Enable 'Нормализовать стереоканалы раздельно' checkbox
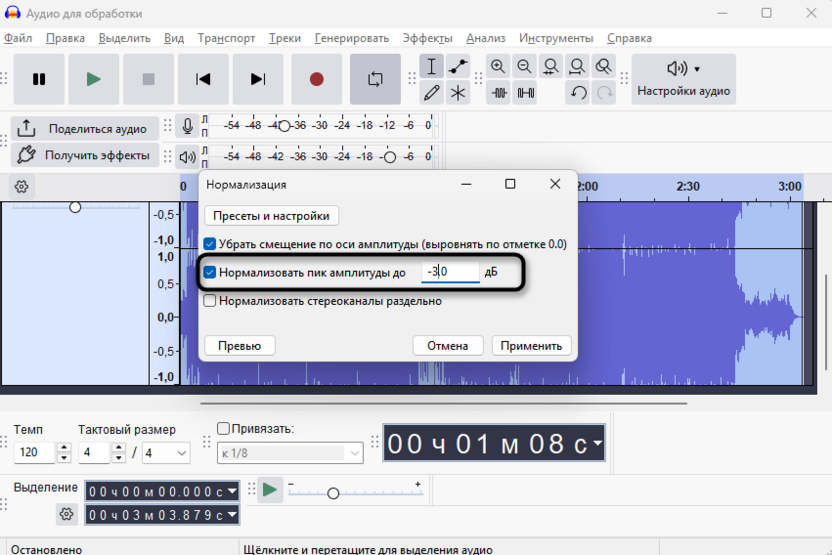832x555 pixels. (x=210, y=300)
